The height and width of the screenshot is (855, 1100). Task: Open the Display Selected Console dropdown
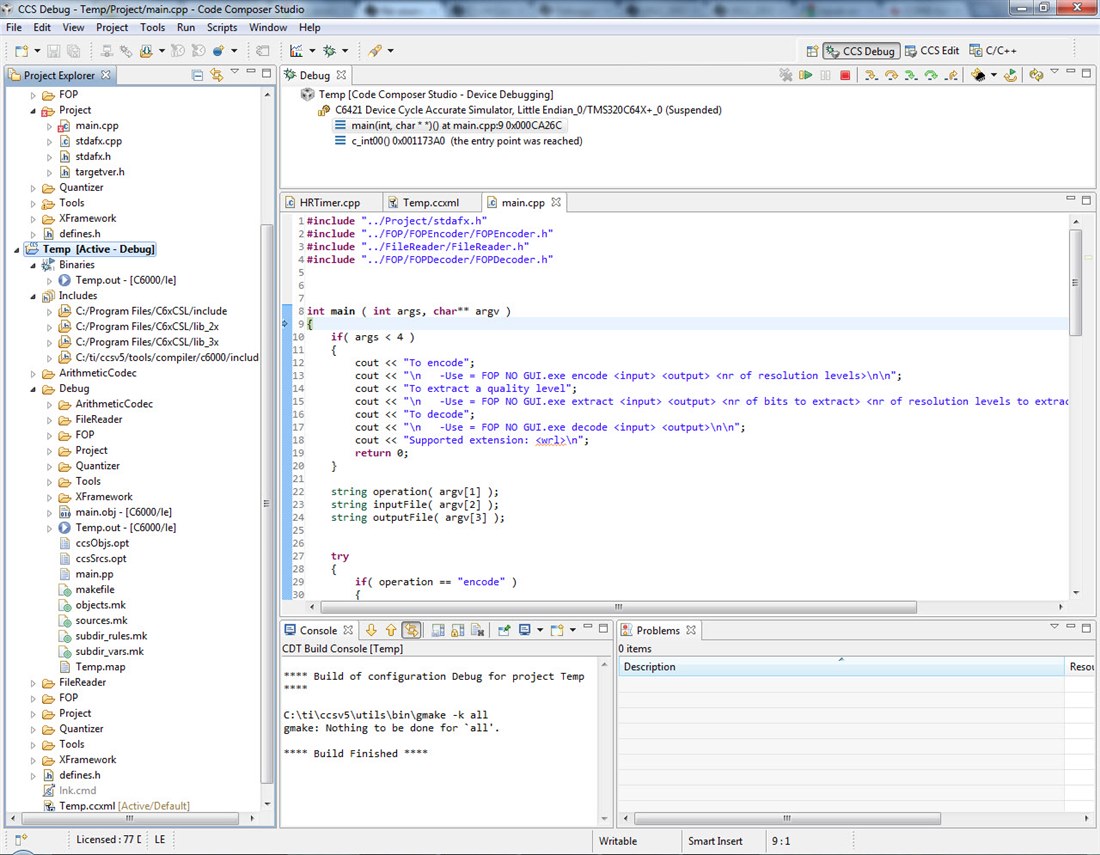[x=540, y=630]
